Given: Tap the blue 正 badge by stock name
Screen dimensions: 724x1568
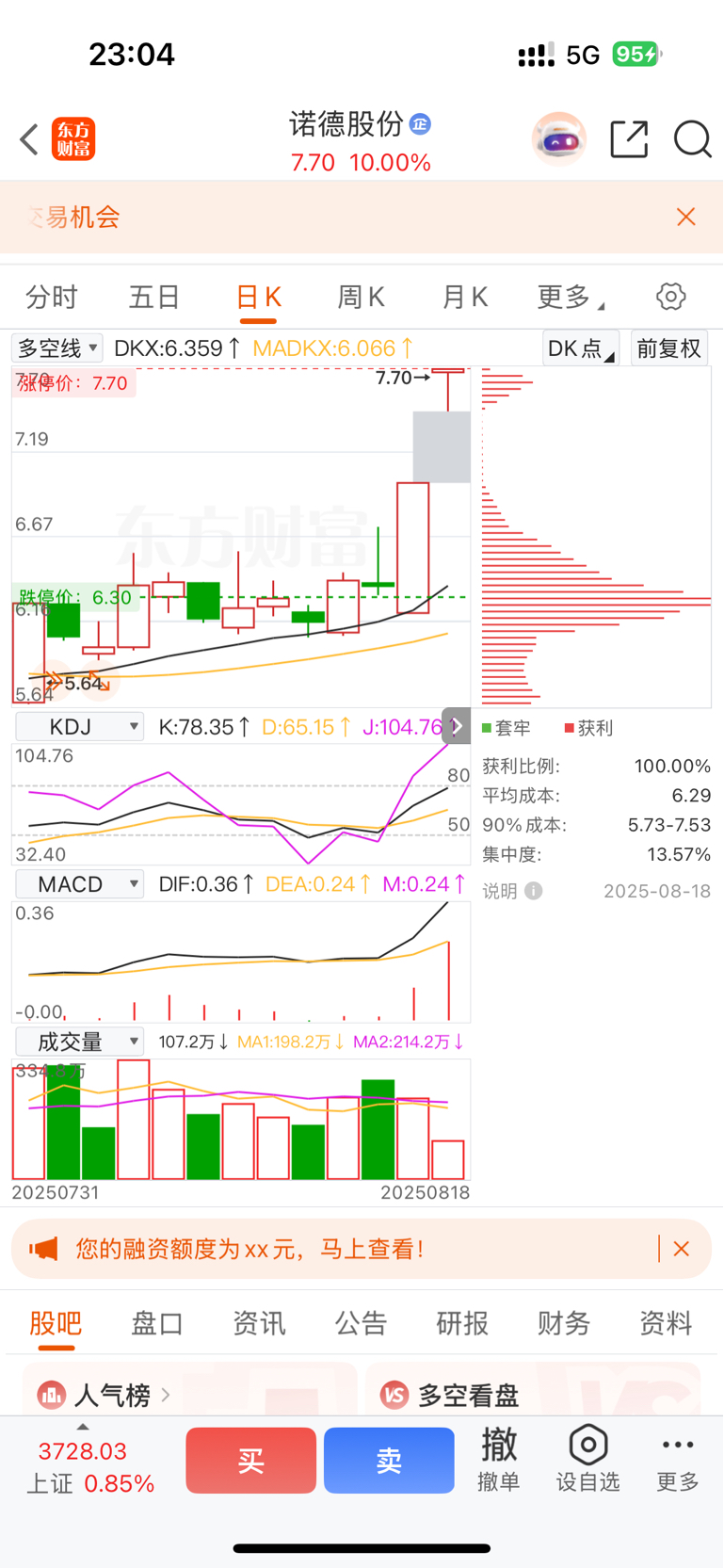Looking at the screenshot, I should pyautogui.click(x=420, y=124).
